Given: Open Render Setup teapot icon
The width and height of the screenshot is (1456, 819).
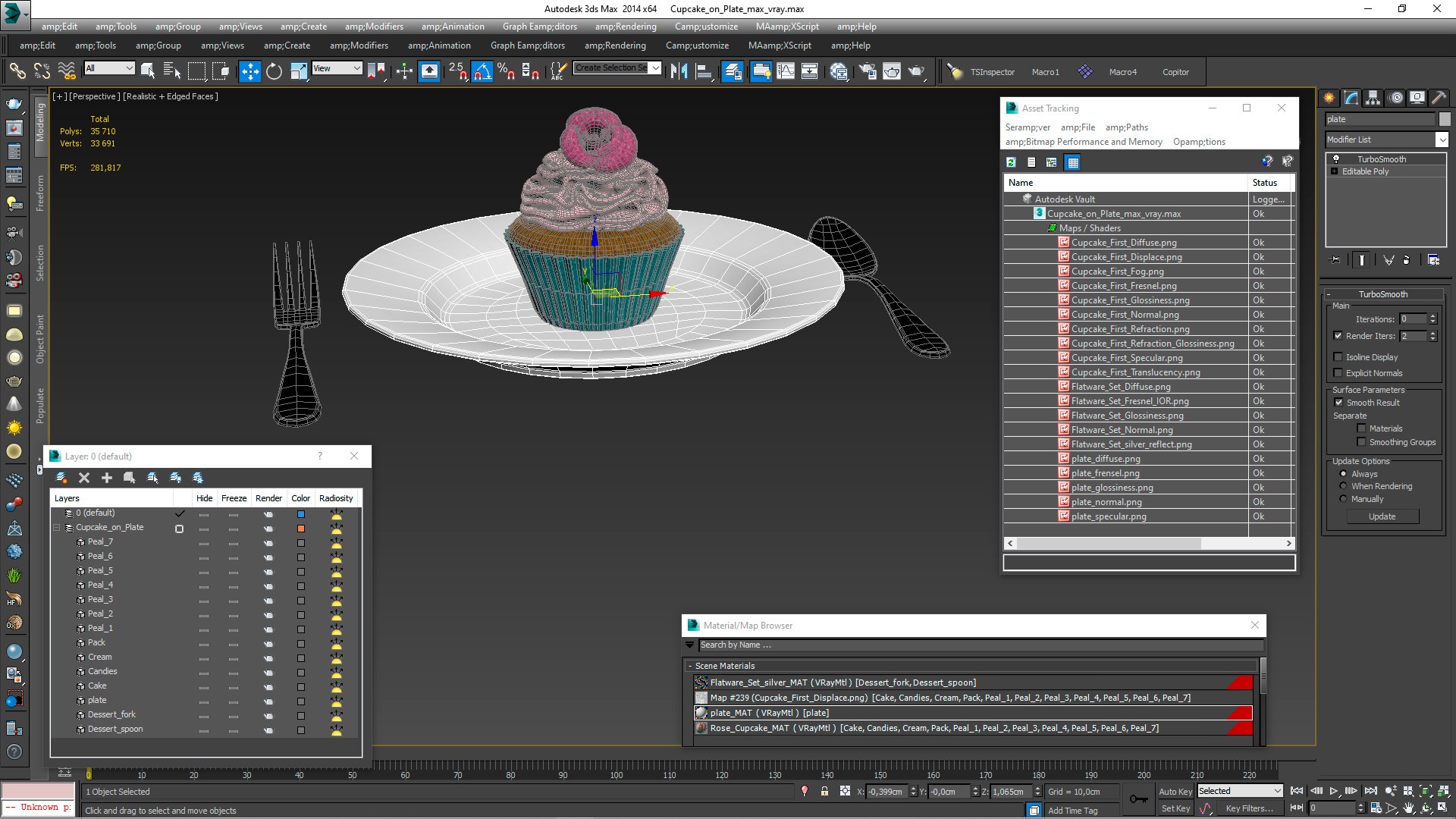Looking at the screenshot, I should click(868, 71).
